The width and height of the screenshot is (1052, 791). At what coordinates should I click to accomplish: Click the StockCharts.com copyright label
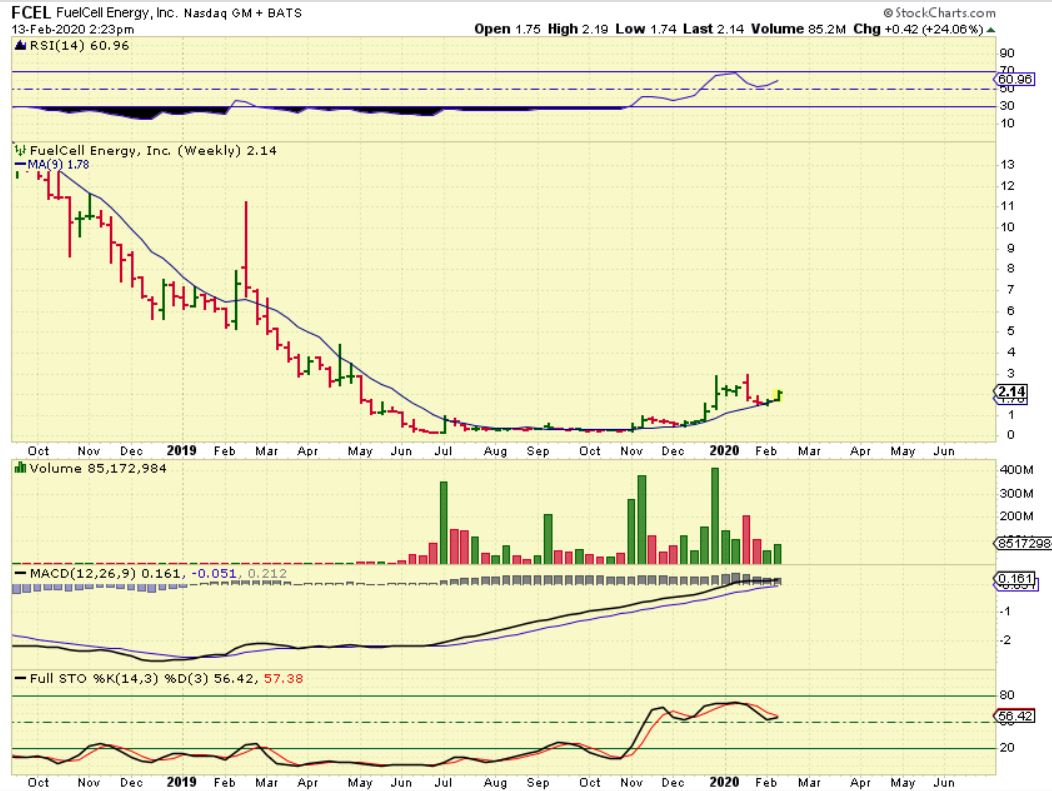939,12
